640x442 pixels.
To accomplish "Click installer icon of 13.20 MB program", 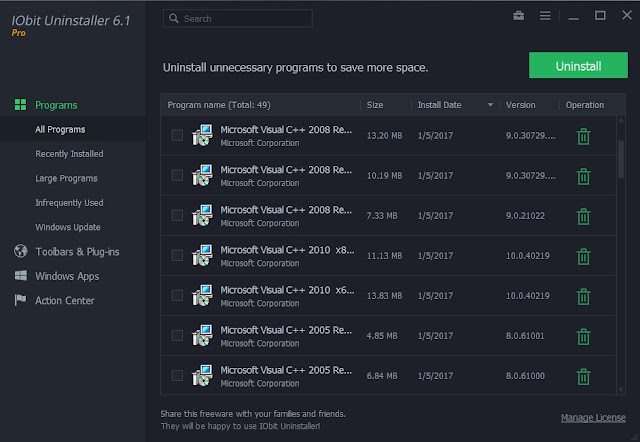I will 202,135.
